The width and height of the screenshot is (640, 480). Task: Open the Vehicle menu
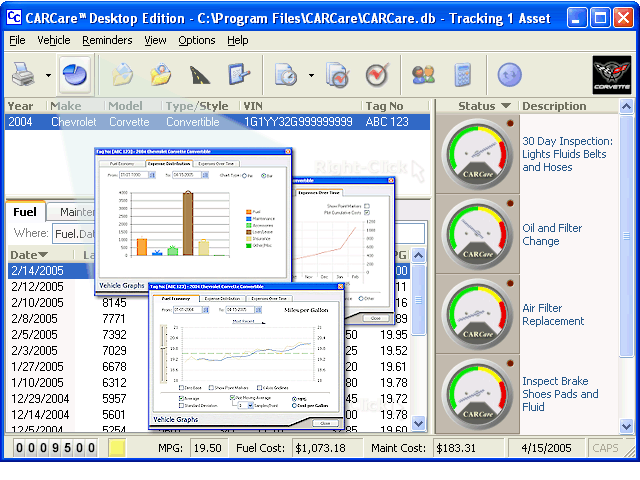53,40
